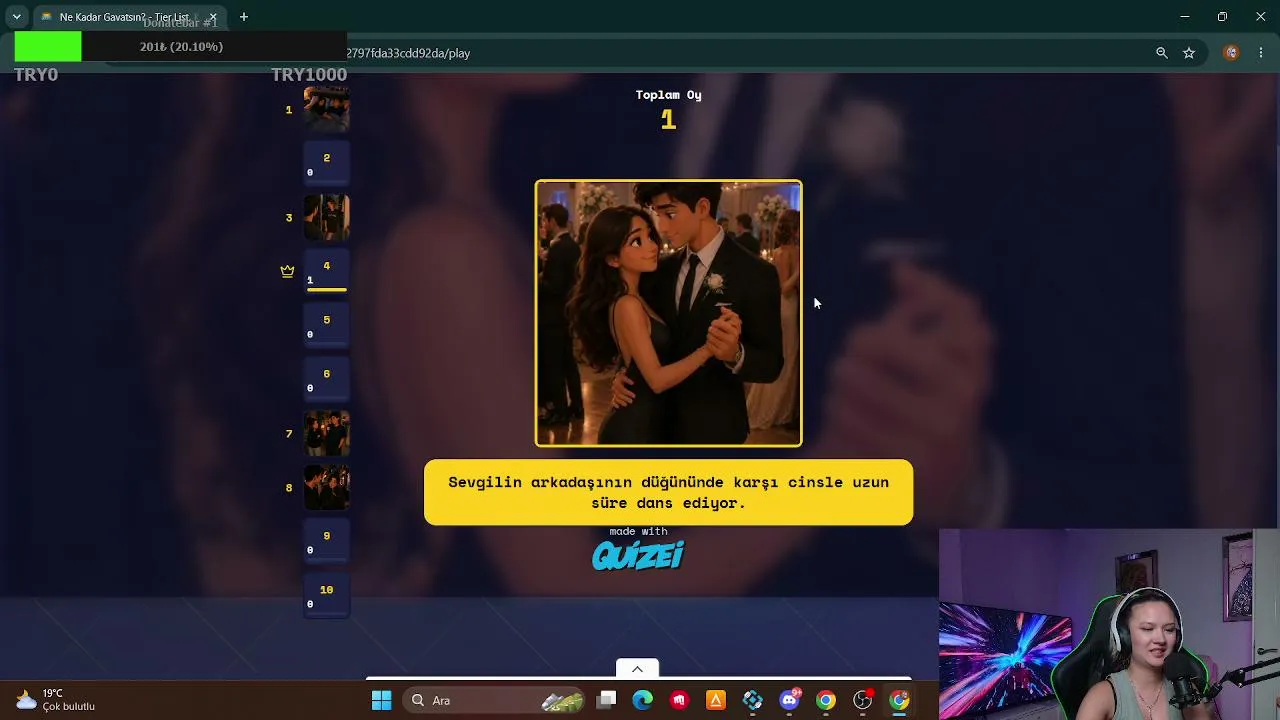Open the Riot client taskbar icon

(680, 701)
